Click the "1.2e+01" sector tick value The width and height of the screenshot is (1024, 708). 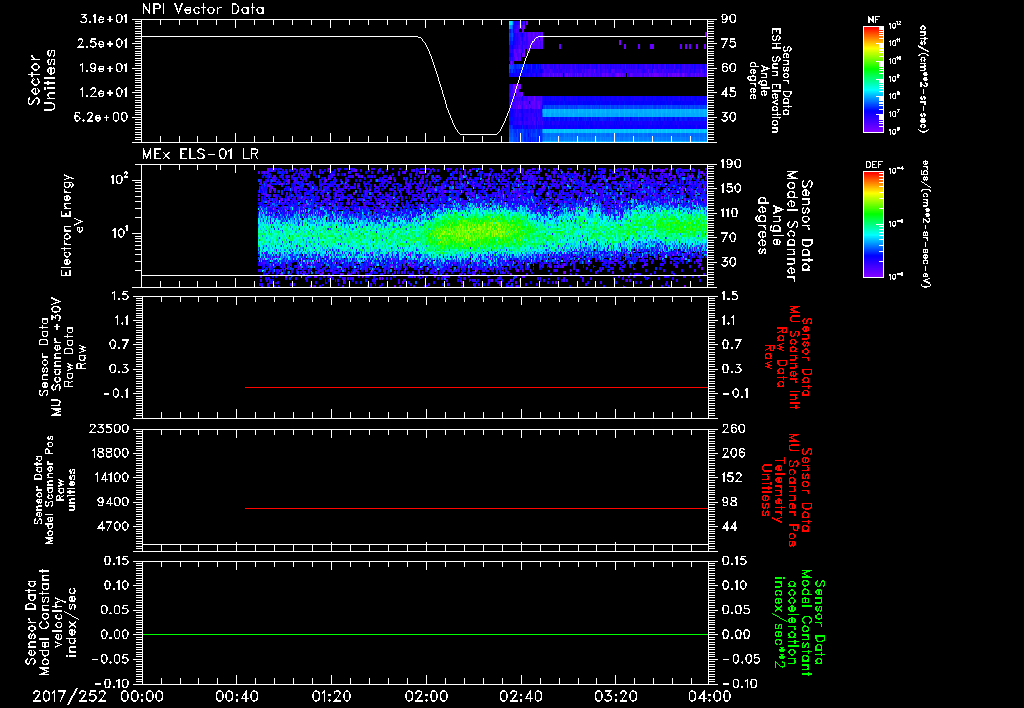tap(103, 93)
